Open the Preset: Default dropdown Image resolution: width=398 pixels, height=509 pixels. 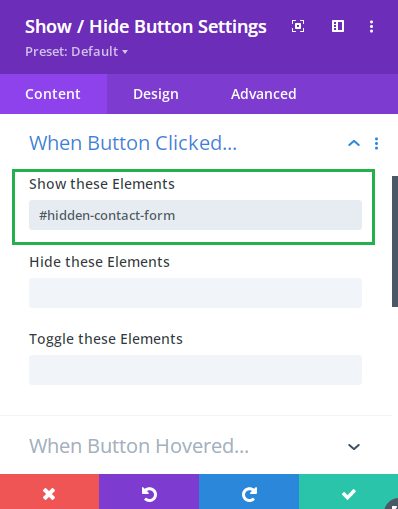[x=77, y=52]
